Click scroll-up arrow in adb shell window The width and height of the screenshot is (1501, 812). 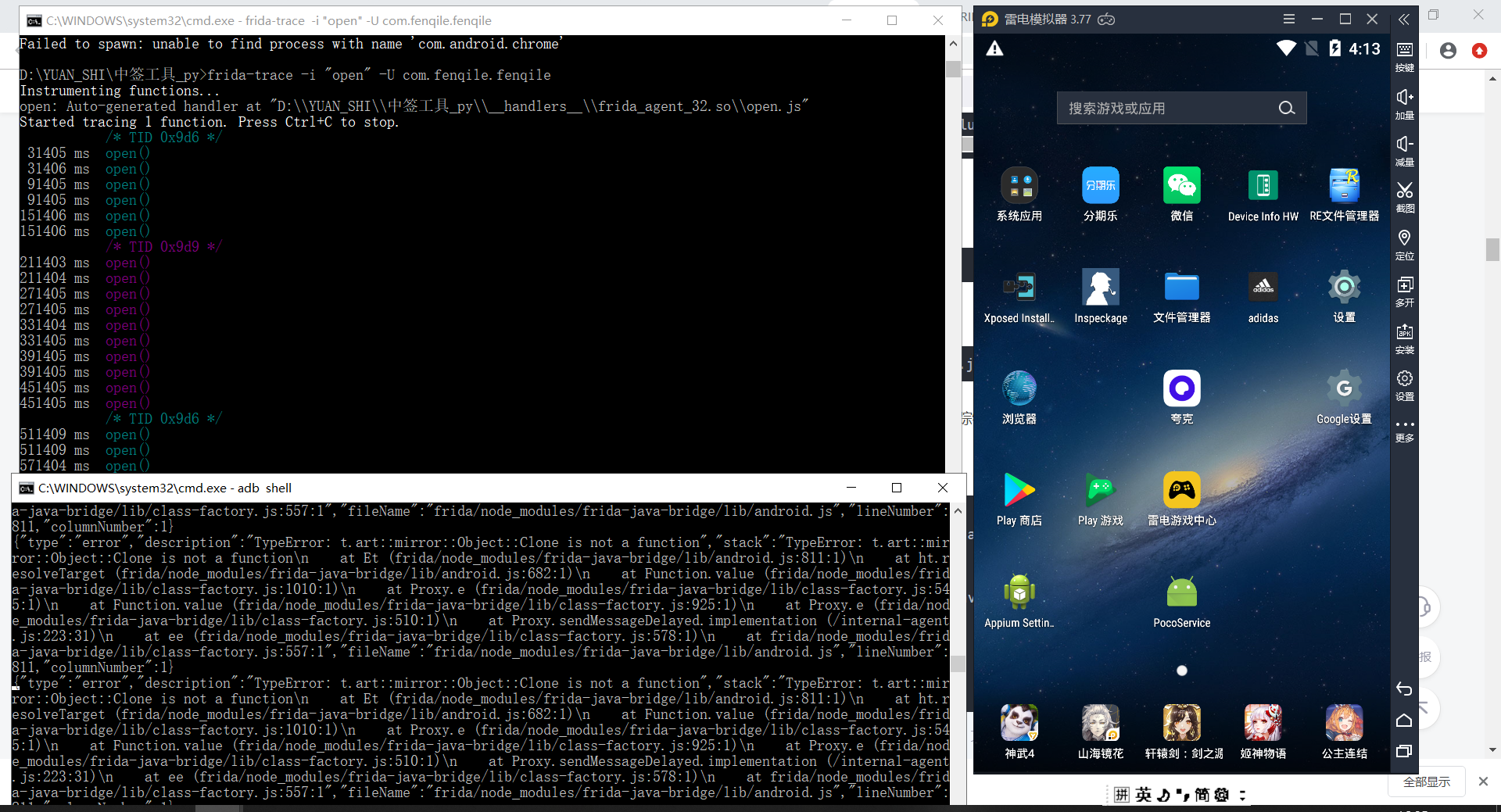pos(958,511)
